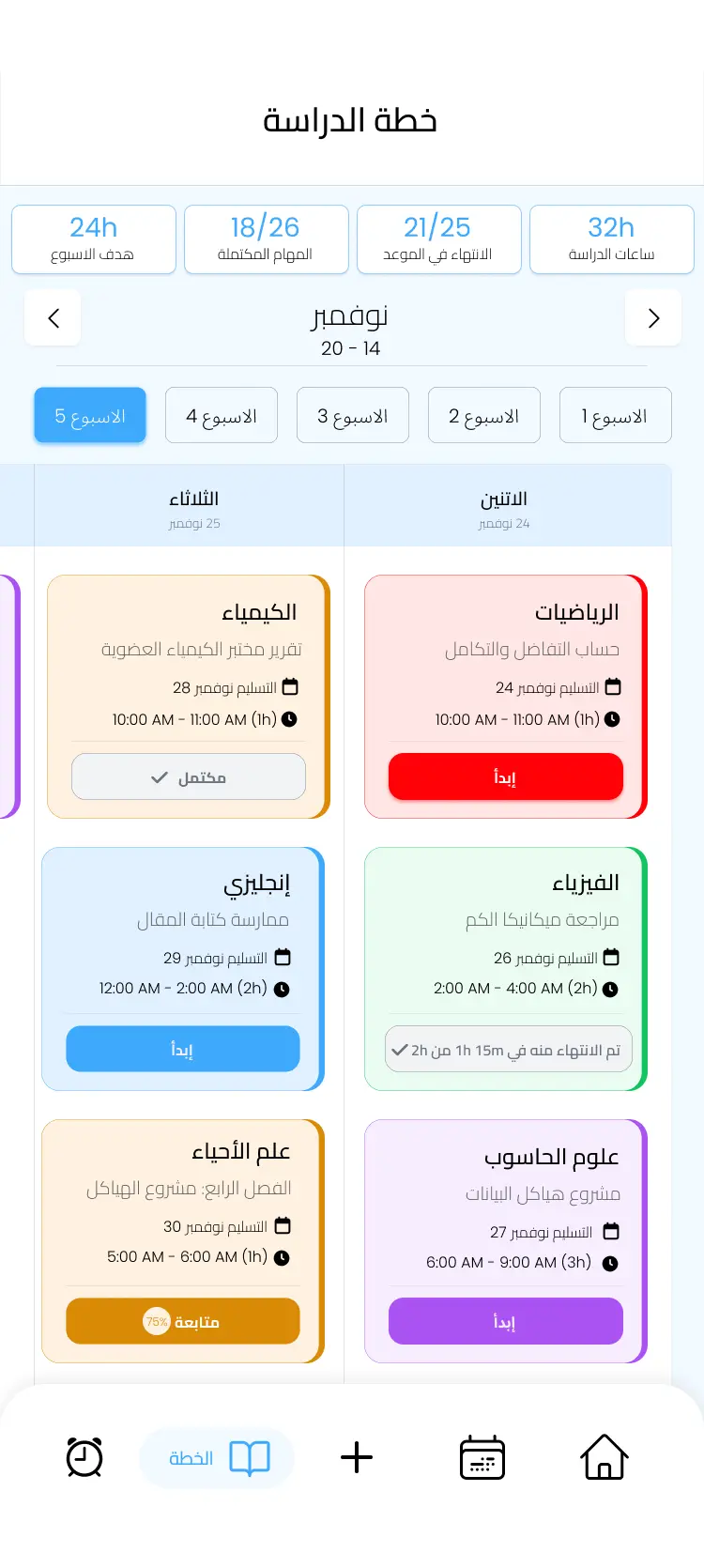Open the alarm clock icon in bottom navigation
Screen dimensions: 704x1568
click(84, 1457)
